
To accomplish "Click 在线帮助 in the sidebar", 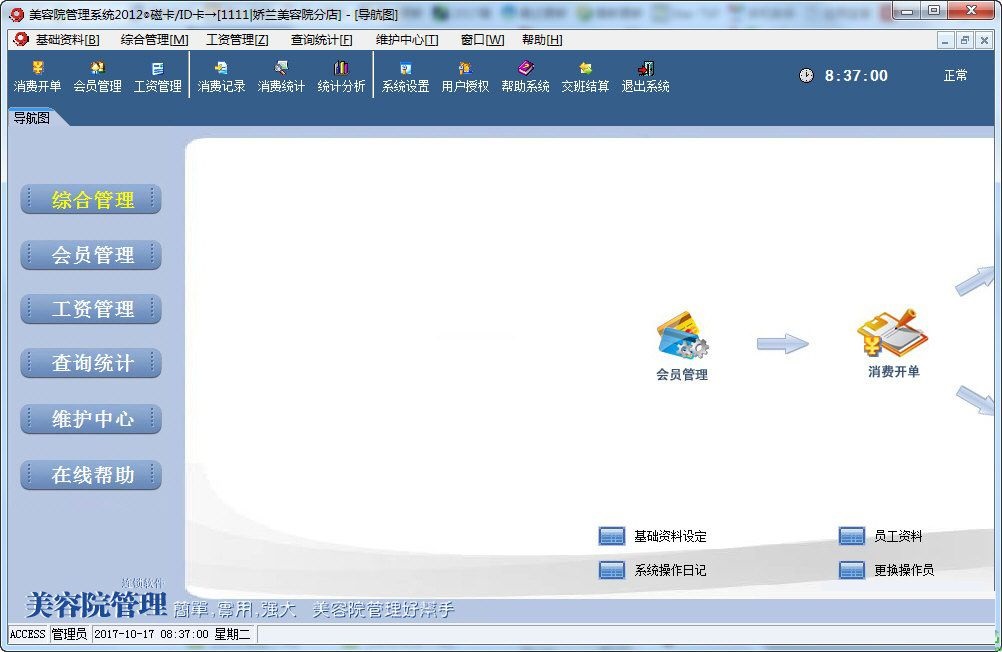I will point(90,475).
